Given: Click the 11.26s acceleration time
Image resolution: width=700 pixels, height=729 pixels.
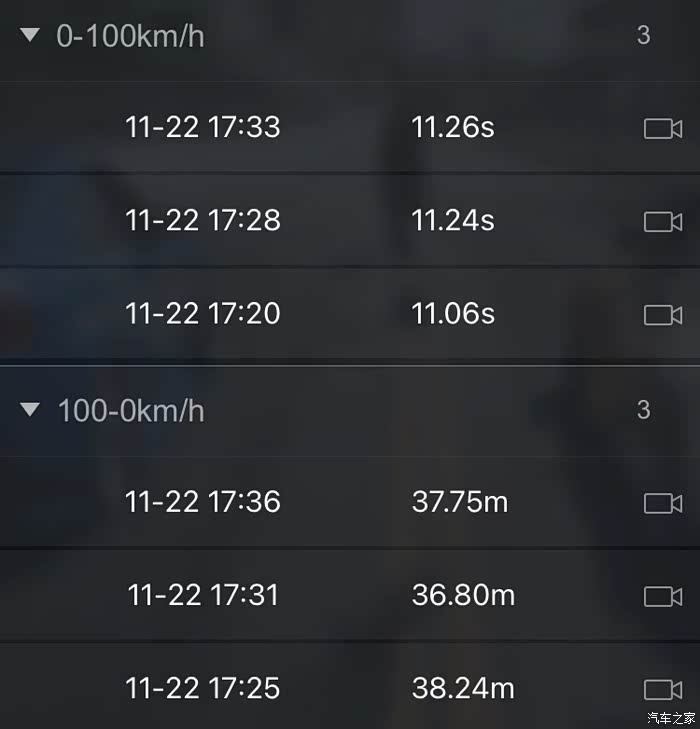Looking at the screenshot, I should 453,128.
